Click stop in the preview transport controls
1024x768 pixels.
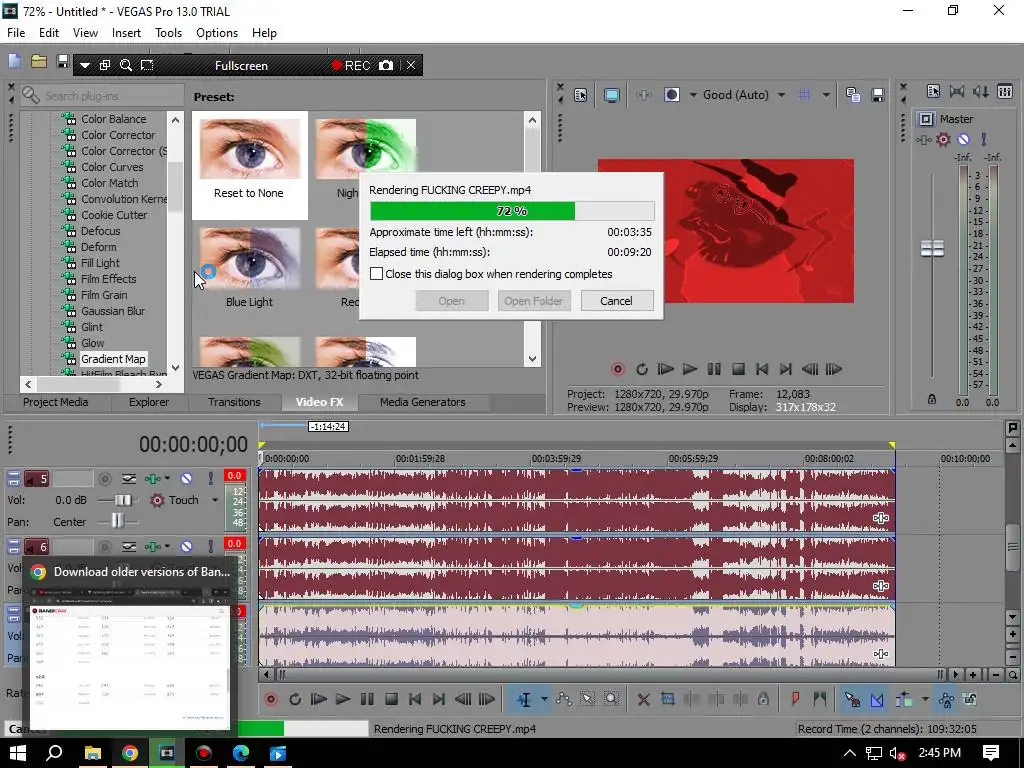click(738, 369)
